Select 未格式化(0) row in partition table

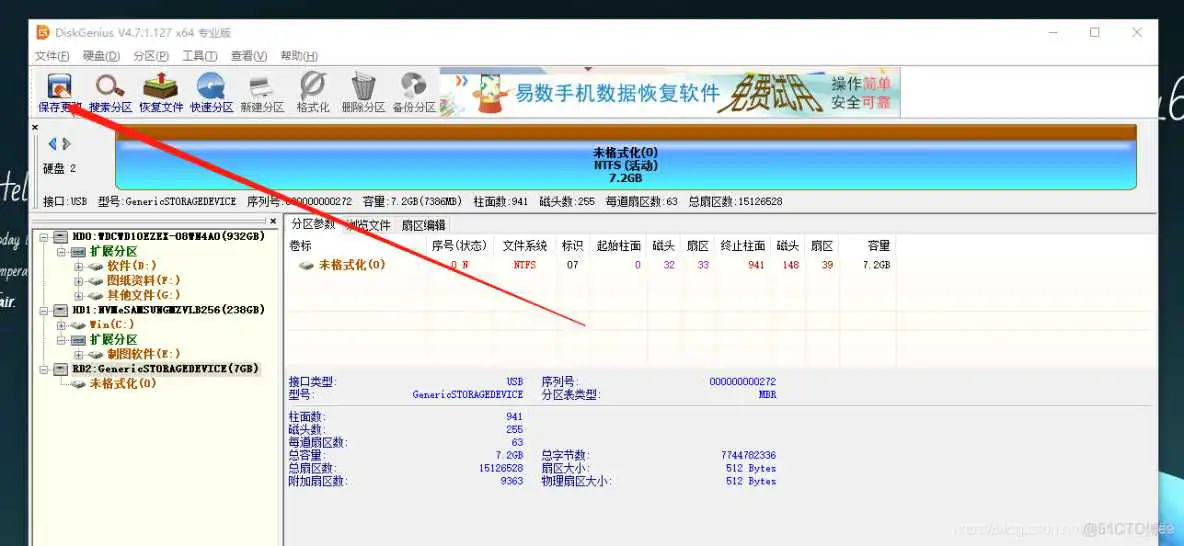(591, 265)
